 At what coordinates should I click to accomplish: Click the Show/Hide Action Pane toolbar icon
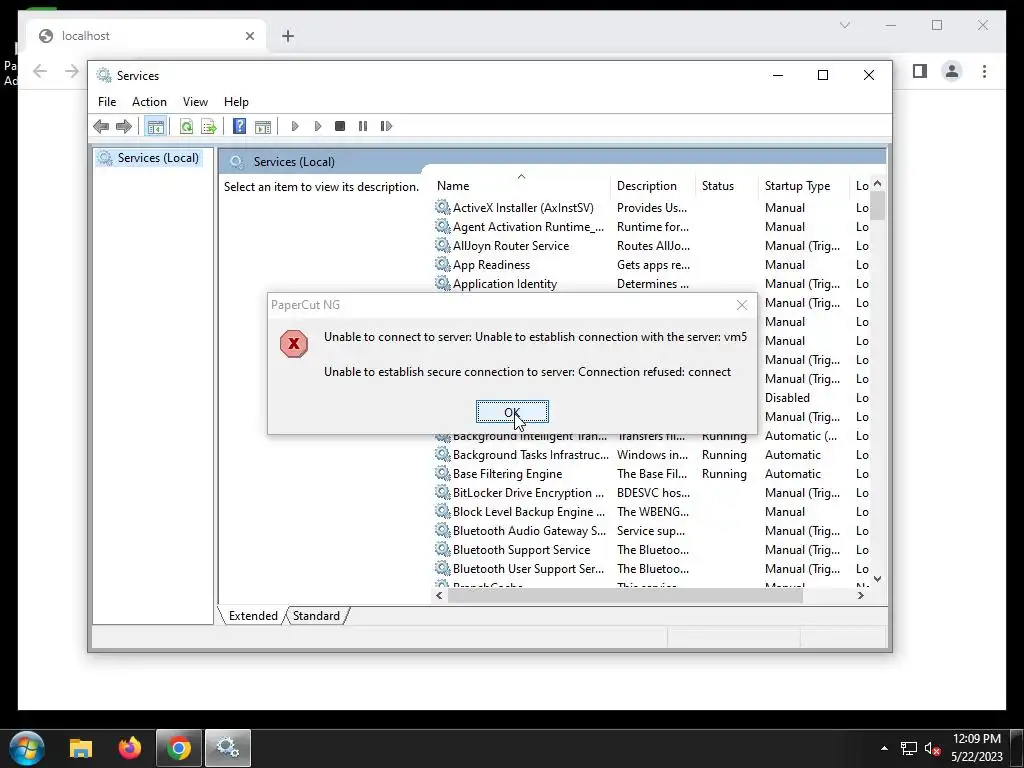[x=263, y=126]
